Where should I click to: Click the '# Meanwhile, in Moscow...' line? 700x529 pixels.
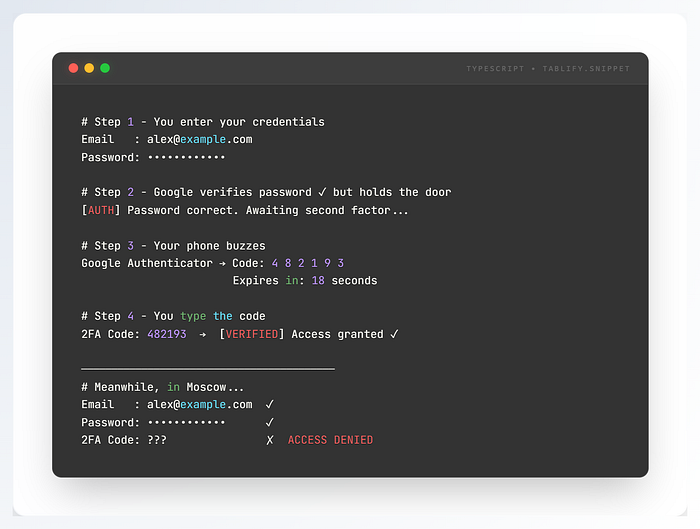162,387
